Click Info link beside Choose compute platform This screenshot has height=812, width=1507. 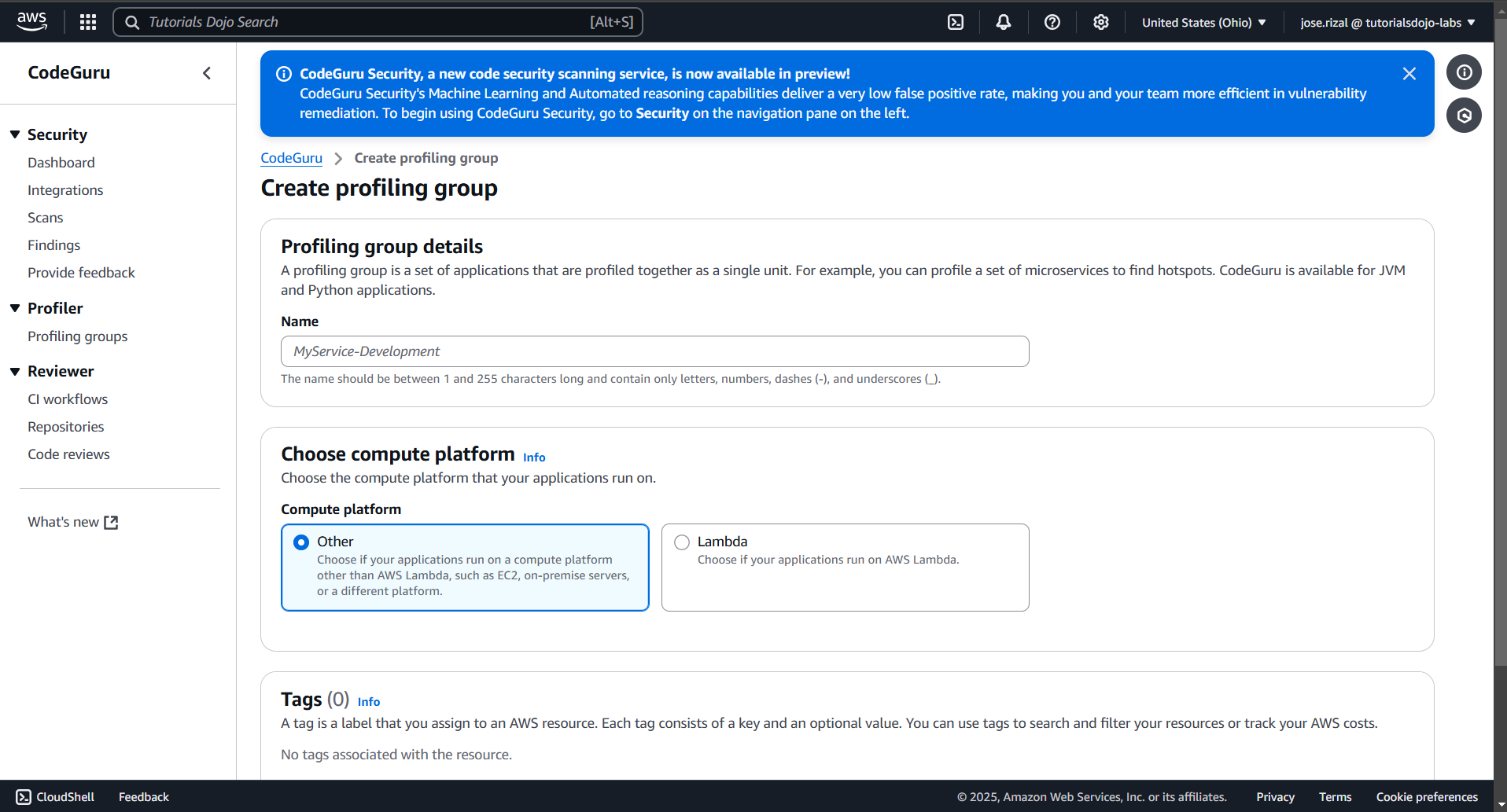(534, 457)
